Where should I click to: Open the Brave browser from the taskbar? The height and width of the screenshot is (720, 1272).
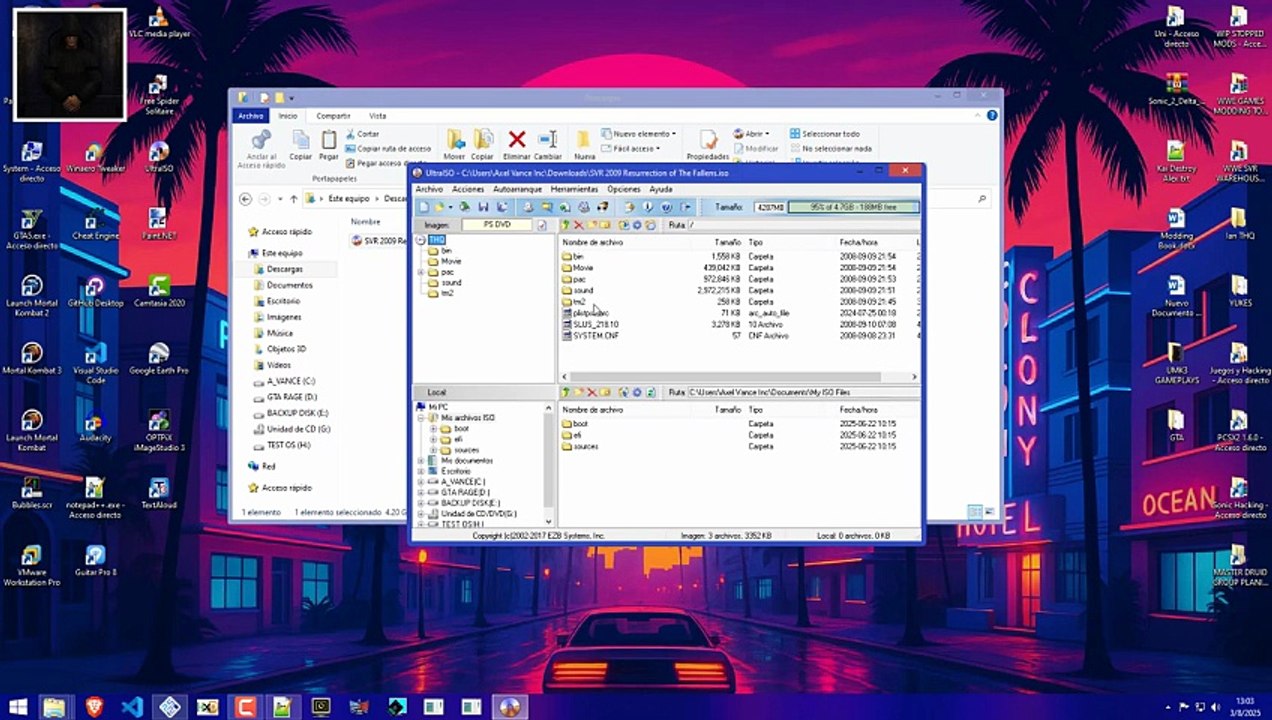(94, 707)
